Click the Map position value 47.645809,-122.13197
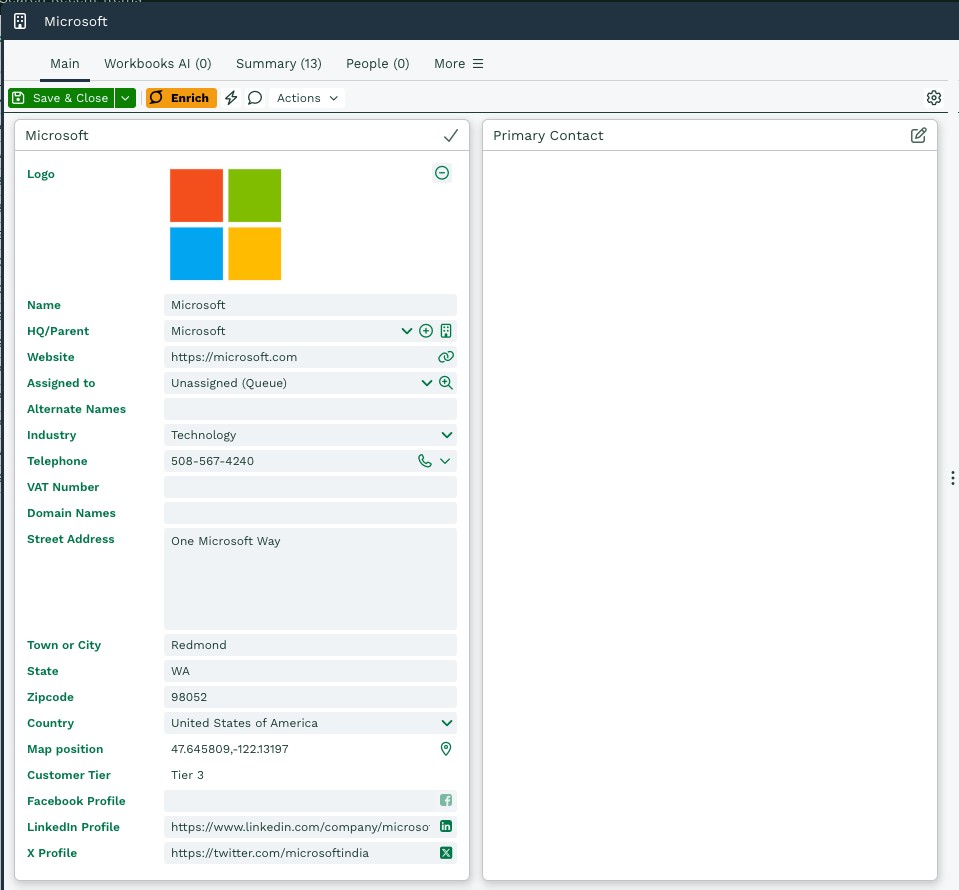This screenshot has height=890, width=959. pos(229,749)
